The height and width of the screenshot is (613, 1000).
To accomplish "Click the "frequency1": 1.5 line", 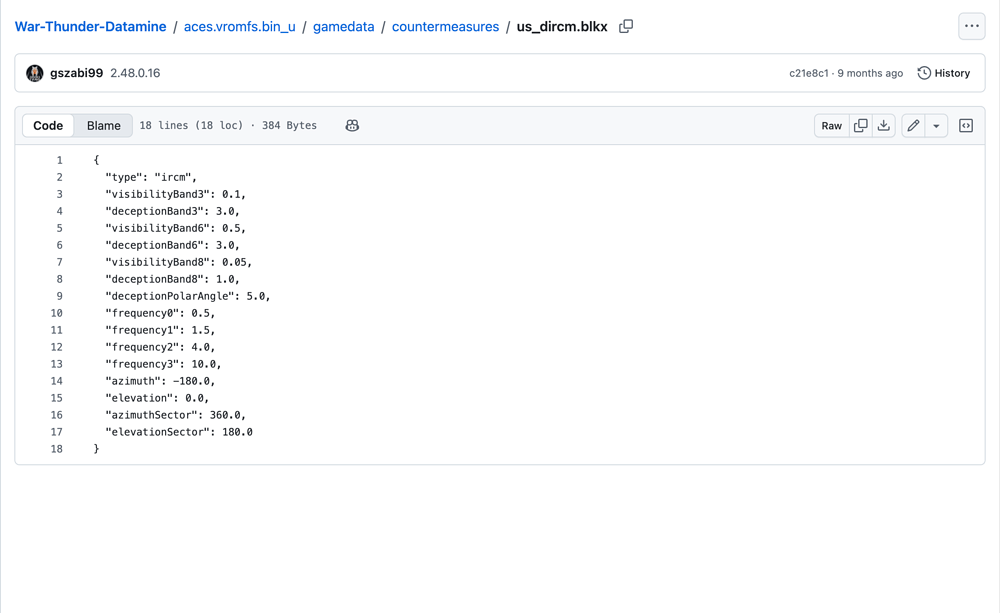I will coord(160,330).
